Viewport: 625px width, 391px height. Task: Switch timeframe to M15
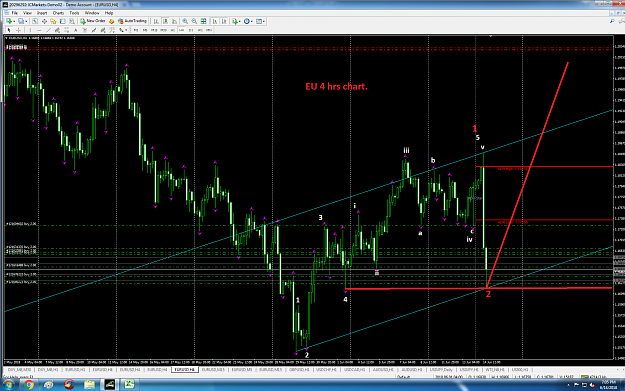coord(154,30)
